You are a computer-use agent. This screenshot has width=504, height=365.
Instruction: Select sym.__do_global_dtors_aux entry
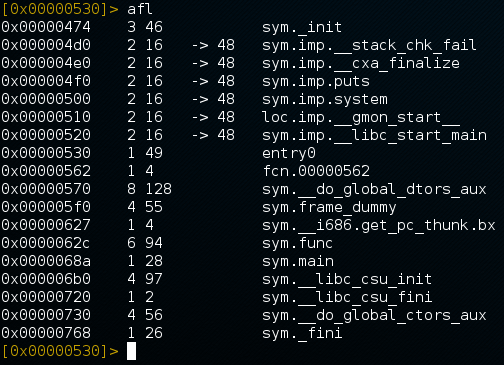coord(374,189)
